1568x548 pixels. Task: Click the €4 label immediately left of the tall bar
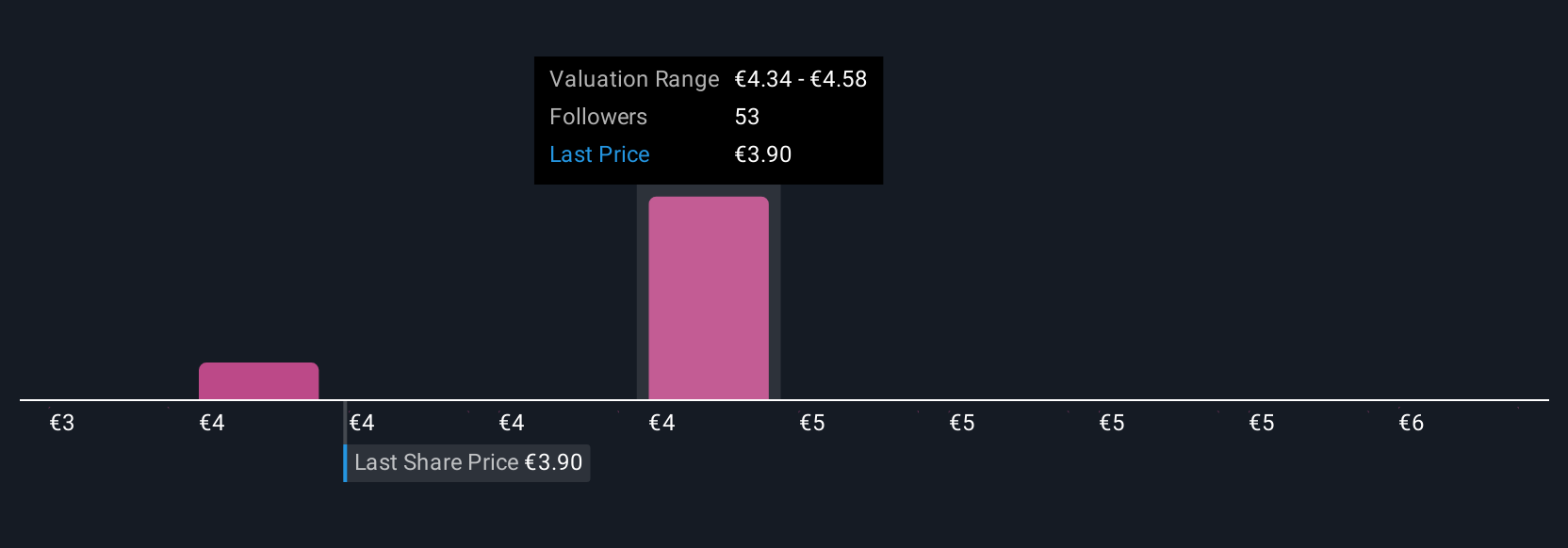pos(512,423)
